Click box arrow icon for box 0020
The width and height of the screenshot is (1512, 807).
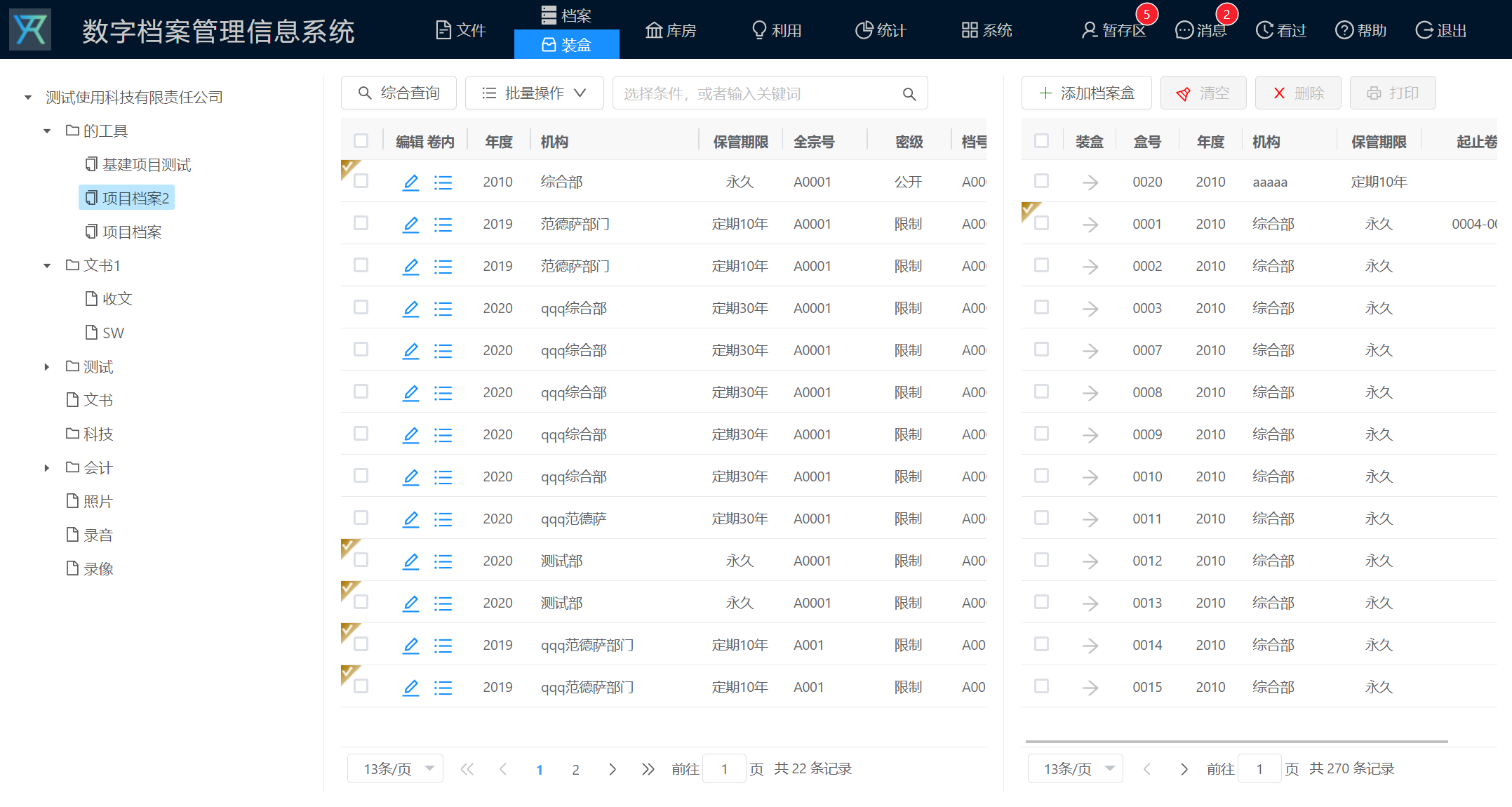point(1090,182)
